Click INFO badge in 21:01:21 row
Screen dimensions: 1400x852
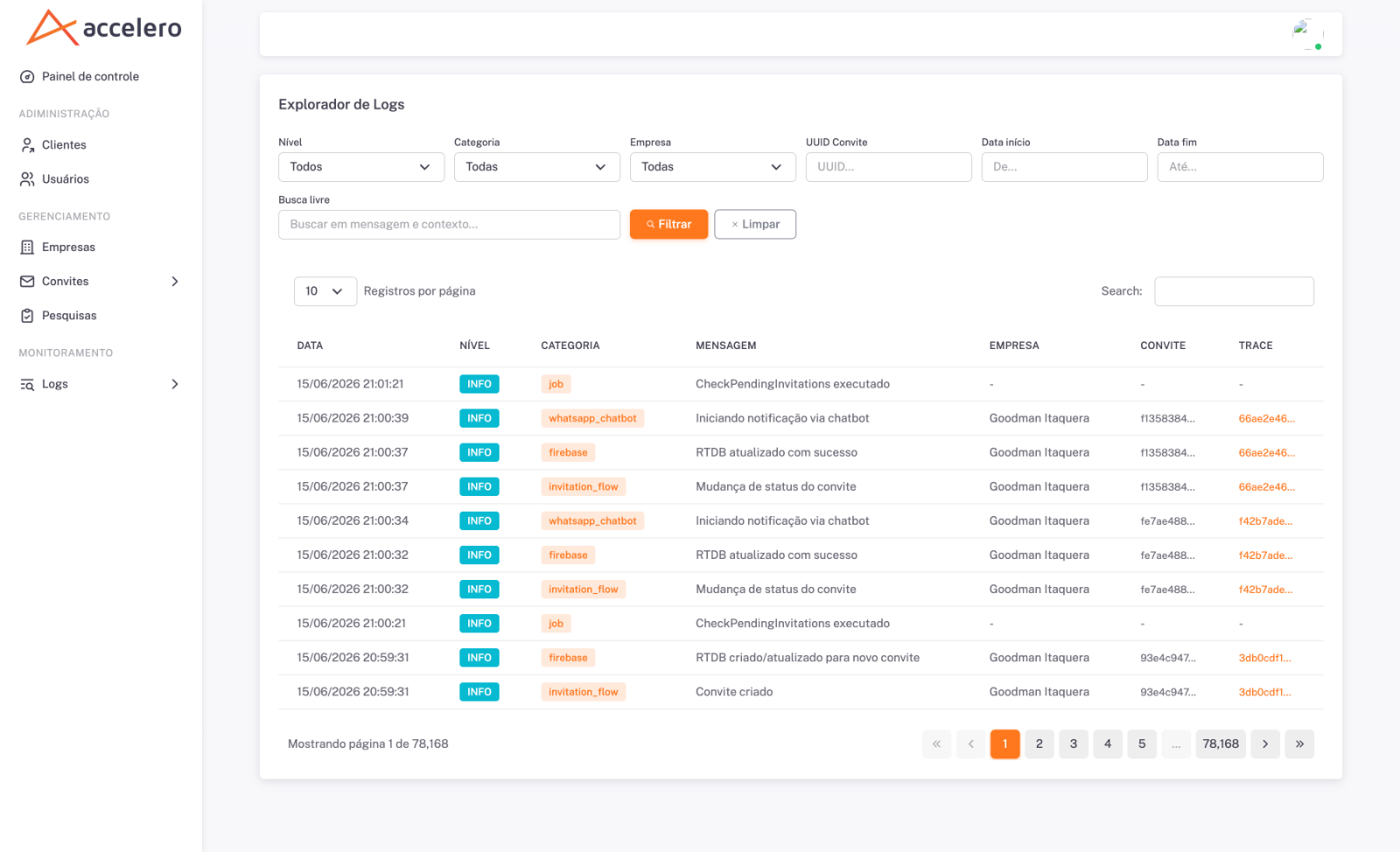tap(479, 385)
